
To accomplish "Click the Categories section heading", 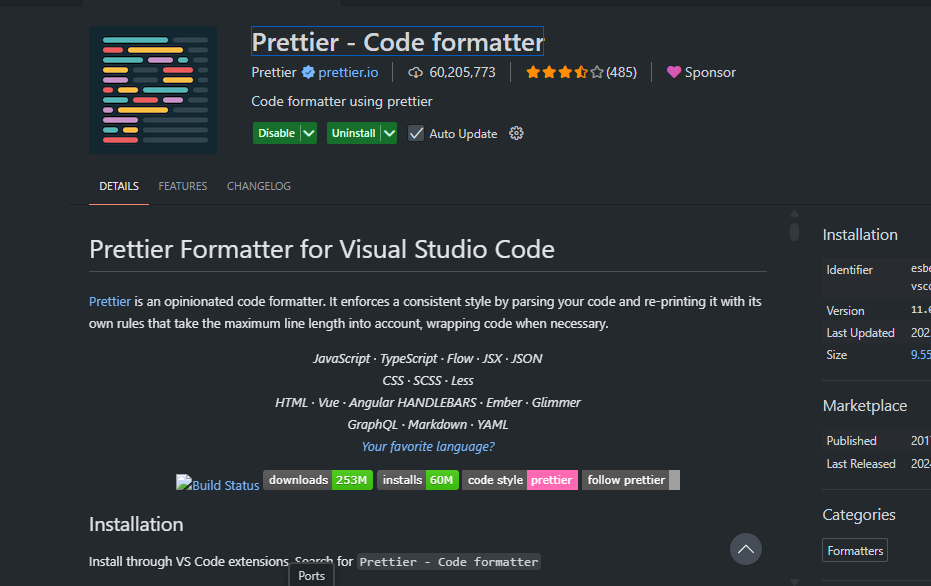I will (859, 515).
